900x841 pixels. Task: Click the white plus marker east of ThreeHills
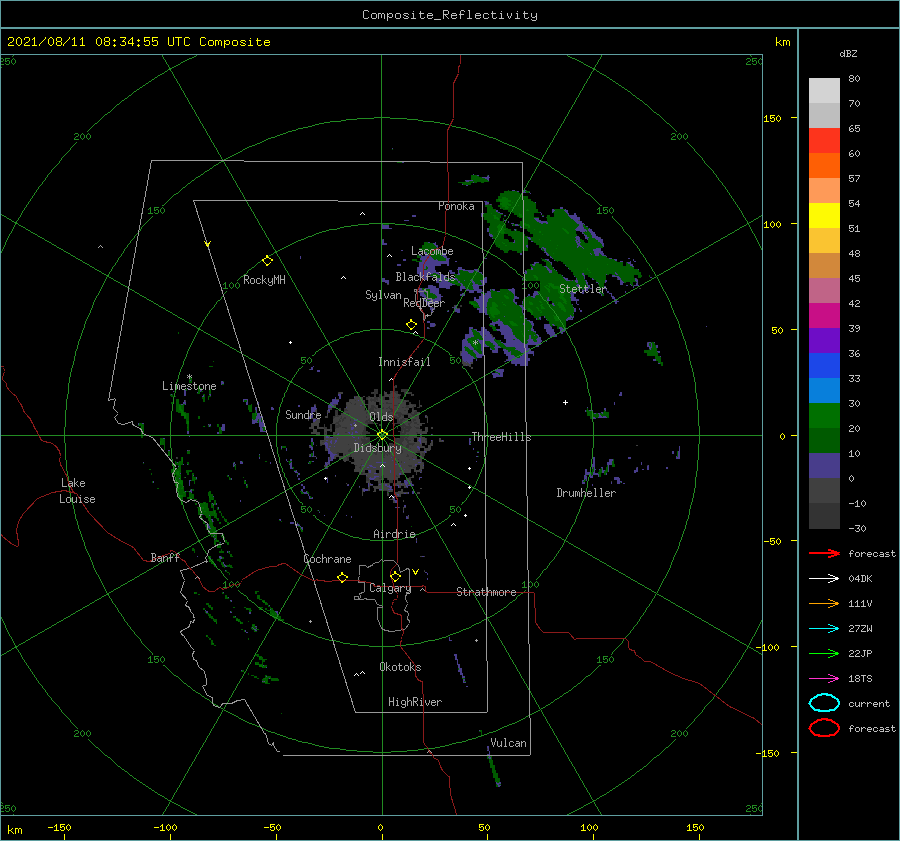pos(565,402)
